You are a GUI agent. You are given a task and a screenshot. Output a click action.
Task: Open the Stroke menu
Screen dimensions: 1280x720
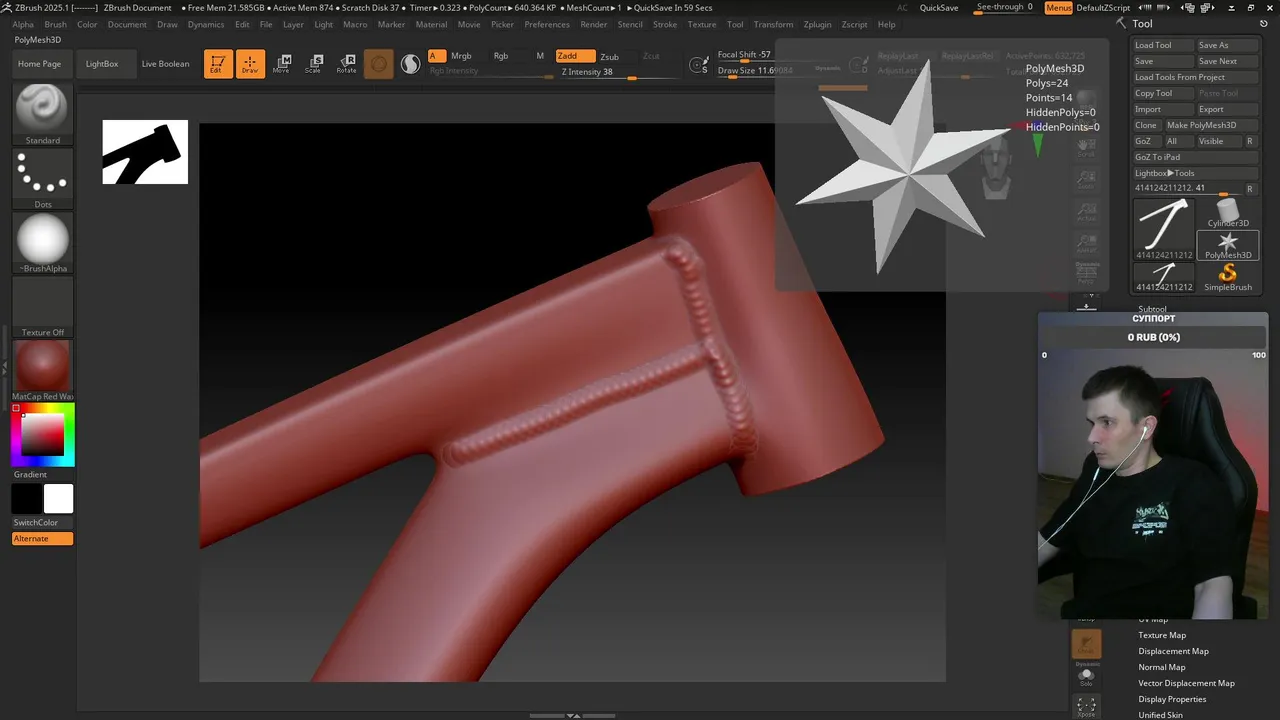click(664, 24)
